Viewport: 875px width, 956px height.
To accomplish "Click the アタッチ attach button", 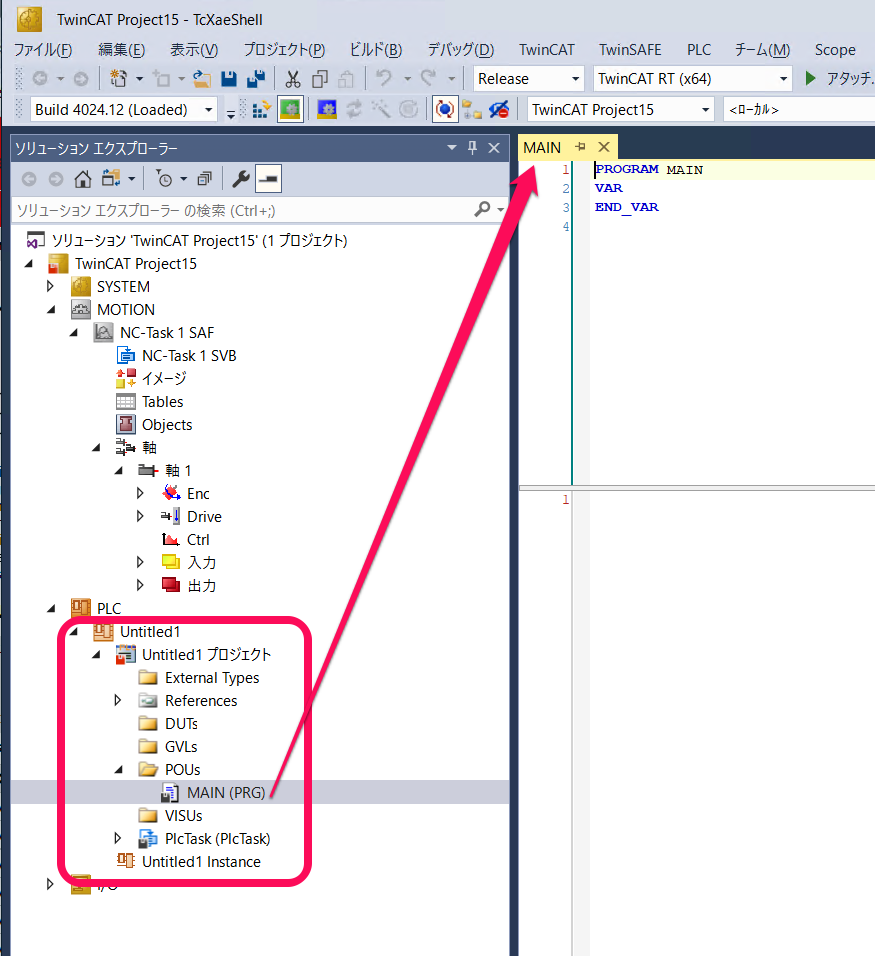I will coord(840,79).
